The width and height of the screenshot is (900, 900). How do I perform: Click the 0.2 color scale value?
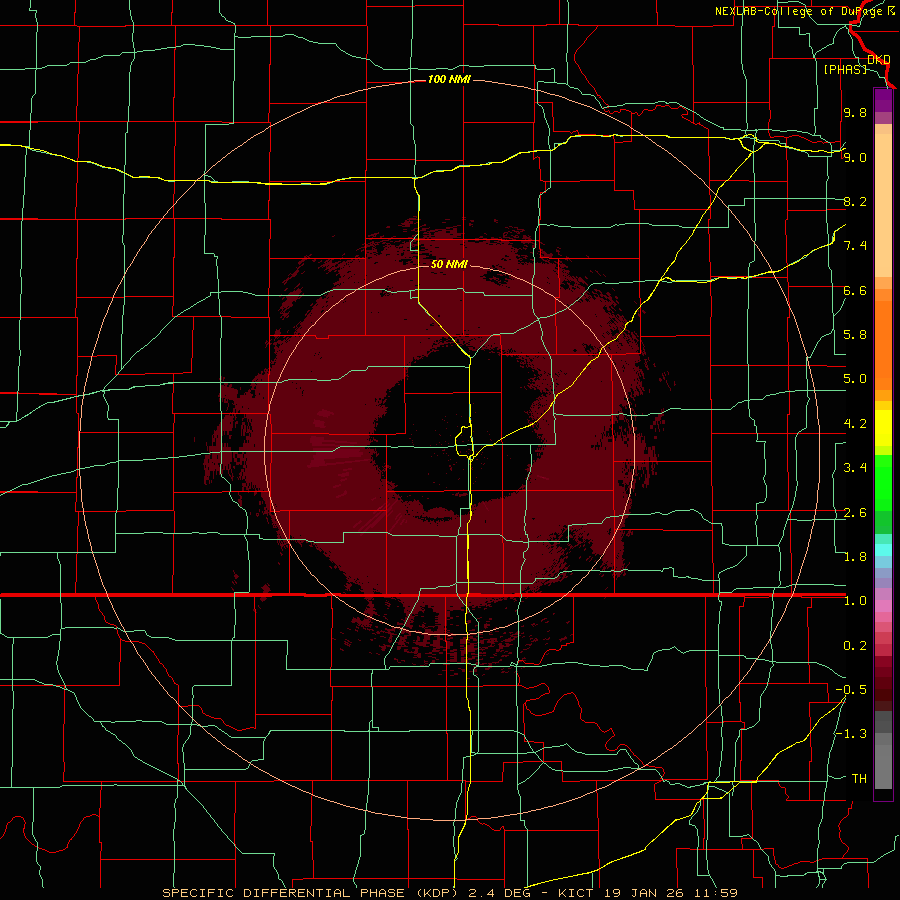click(x=855, y=646)
